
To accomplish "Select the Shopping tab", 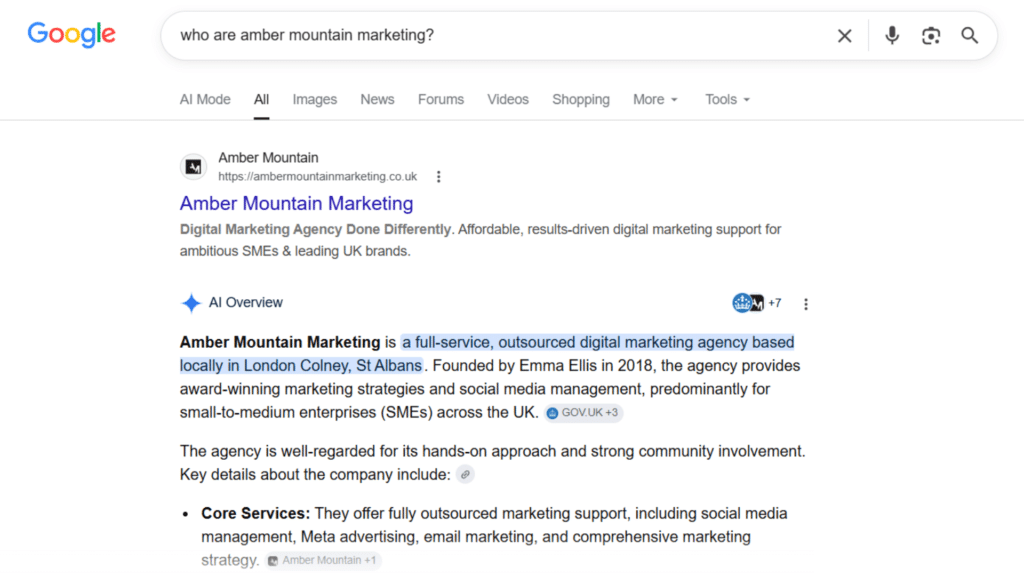I will [581, 99].
